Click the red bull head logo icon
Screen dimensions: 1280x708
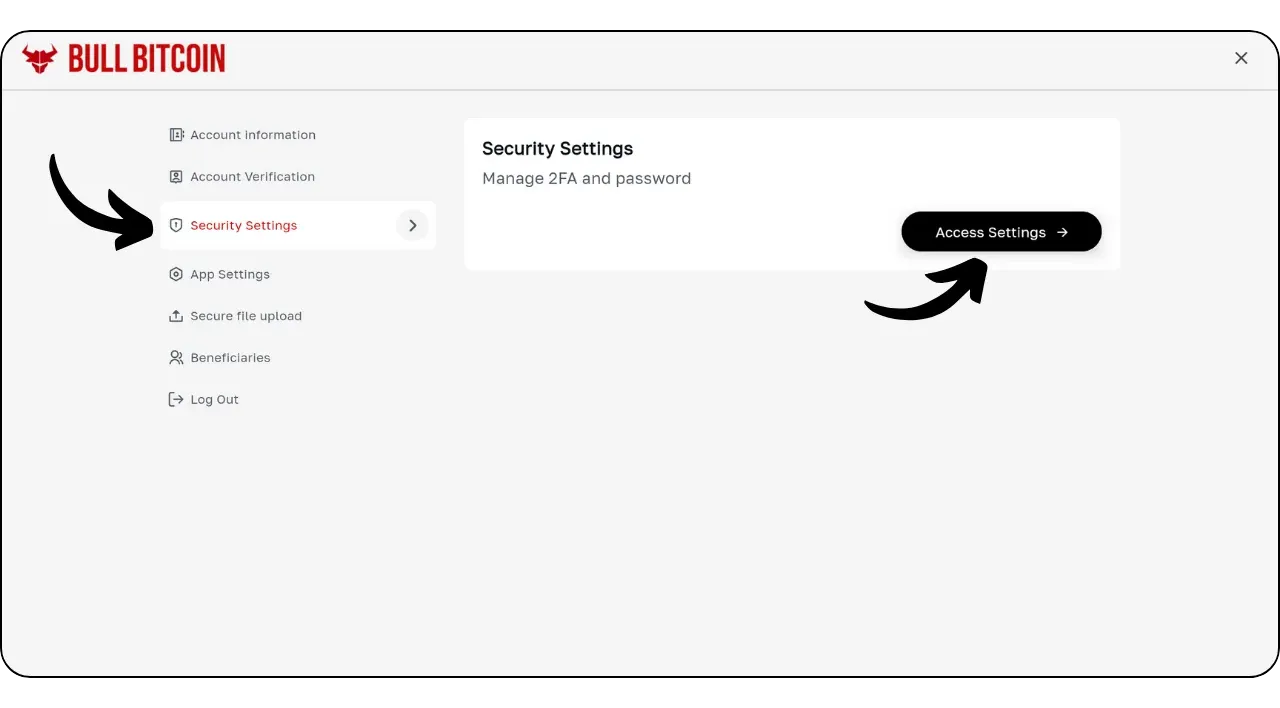[x=40, y=59]
